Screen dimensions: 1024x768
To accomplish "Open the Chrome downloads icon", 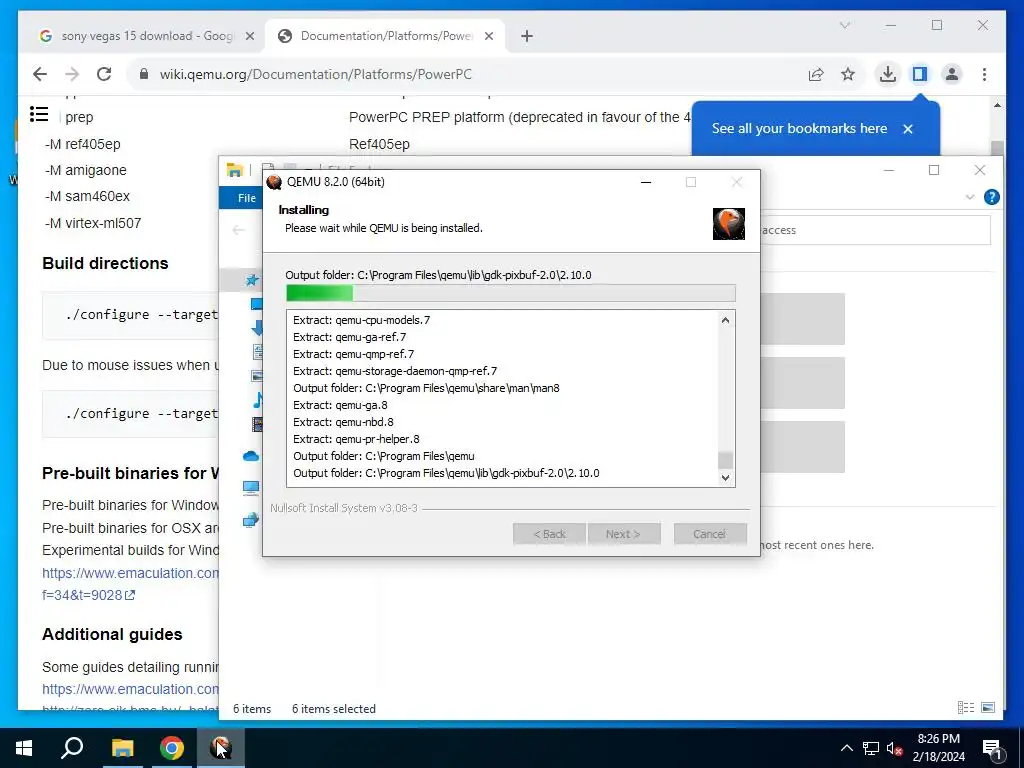I will point(888,74).
